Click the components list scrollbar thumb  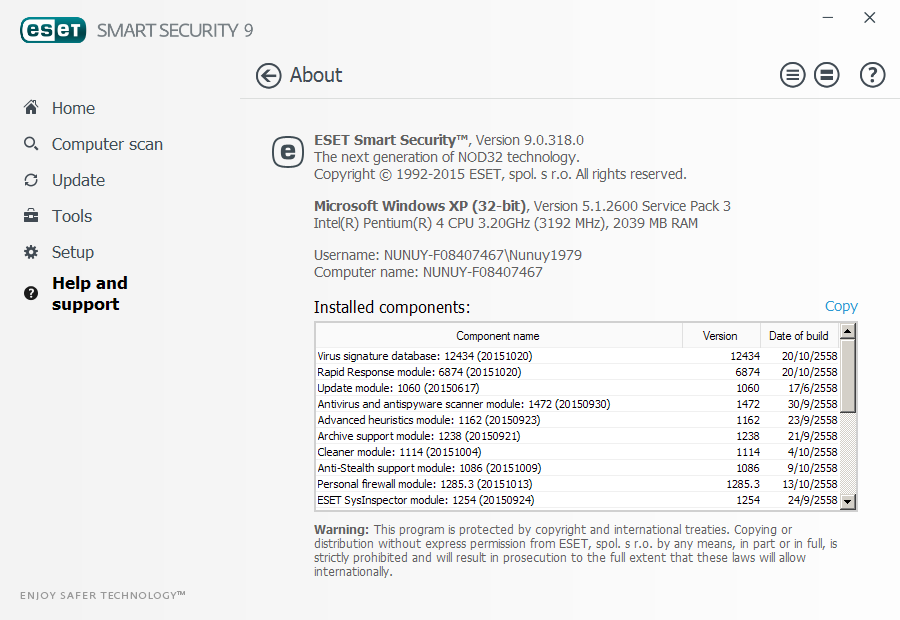[848, 376]
